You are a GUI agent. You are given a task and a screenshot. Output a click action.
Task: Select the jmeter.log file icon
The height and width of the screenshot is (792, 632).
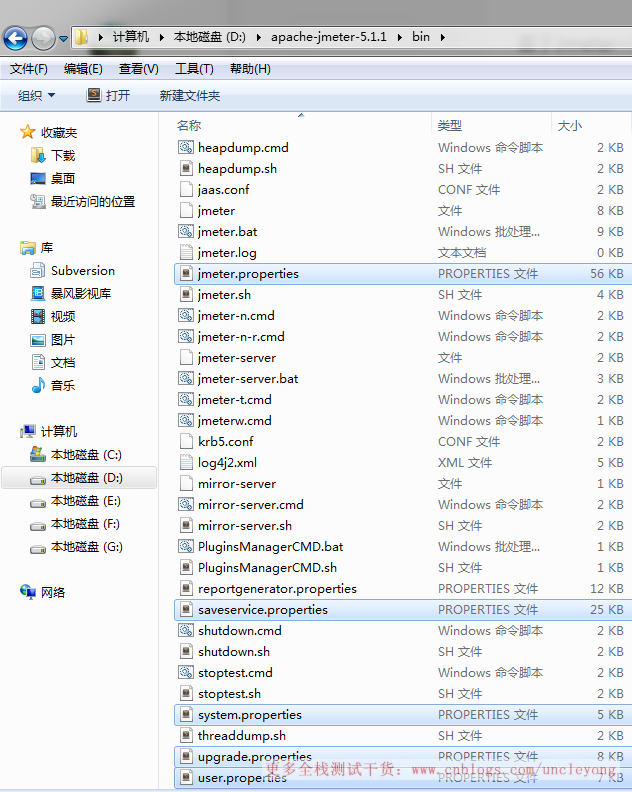pyautogui.click(x=186, y=253)
